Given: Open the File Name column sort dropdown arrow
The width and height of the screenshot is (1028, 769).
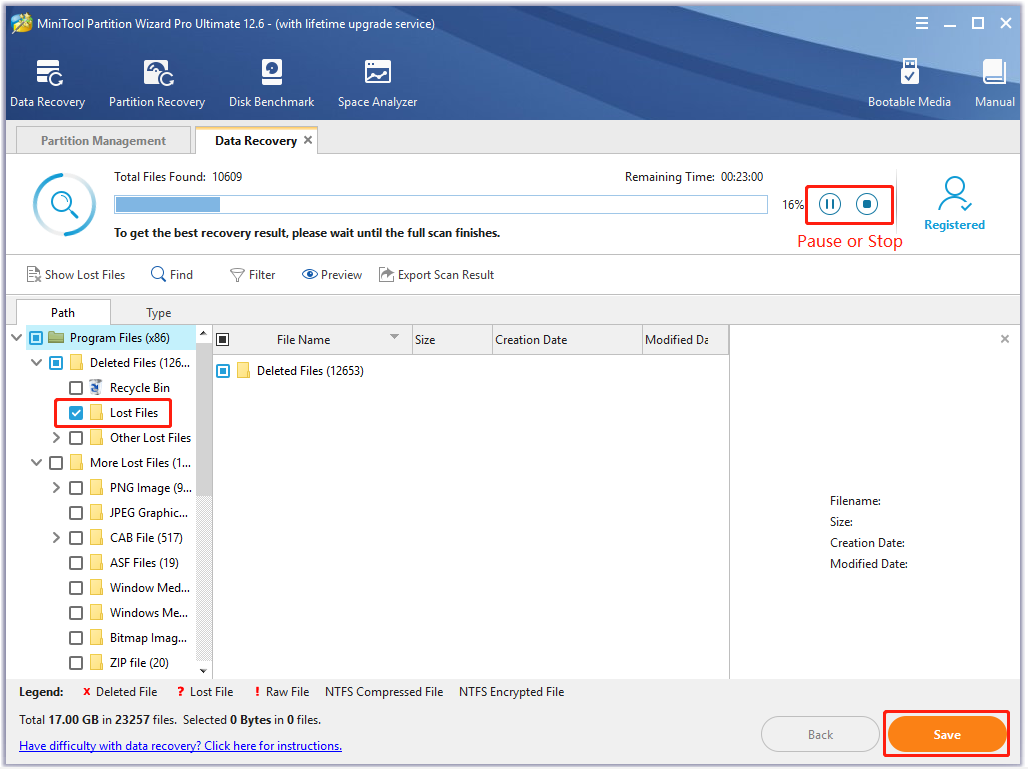Looking at the screenshot, I should (395, 336).
